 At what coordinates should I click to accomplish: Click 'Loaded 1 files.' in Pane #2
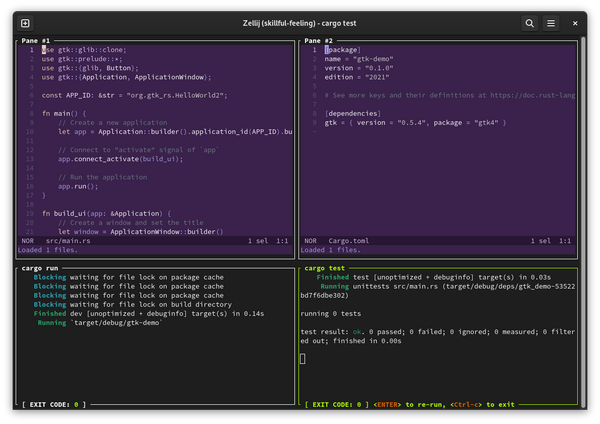pos(331,250)
